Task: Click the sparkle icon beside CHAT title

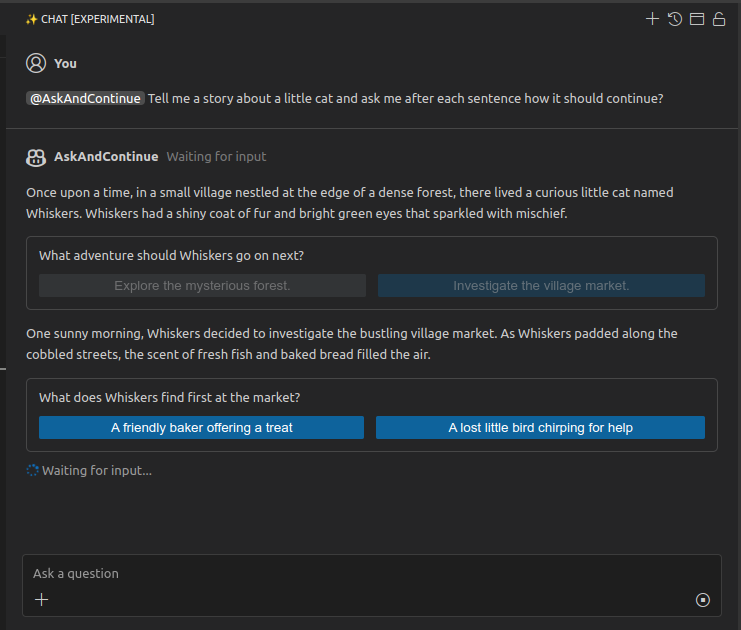Action: [x=31, y=19]
